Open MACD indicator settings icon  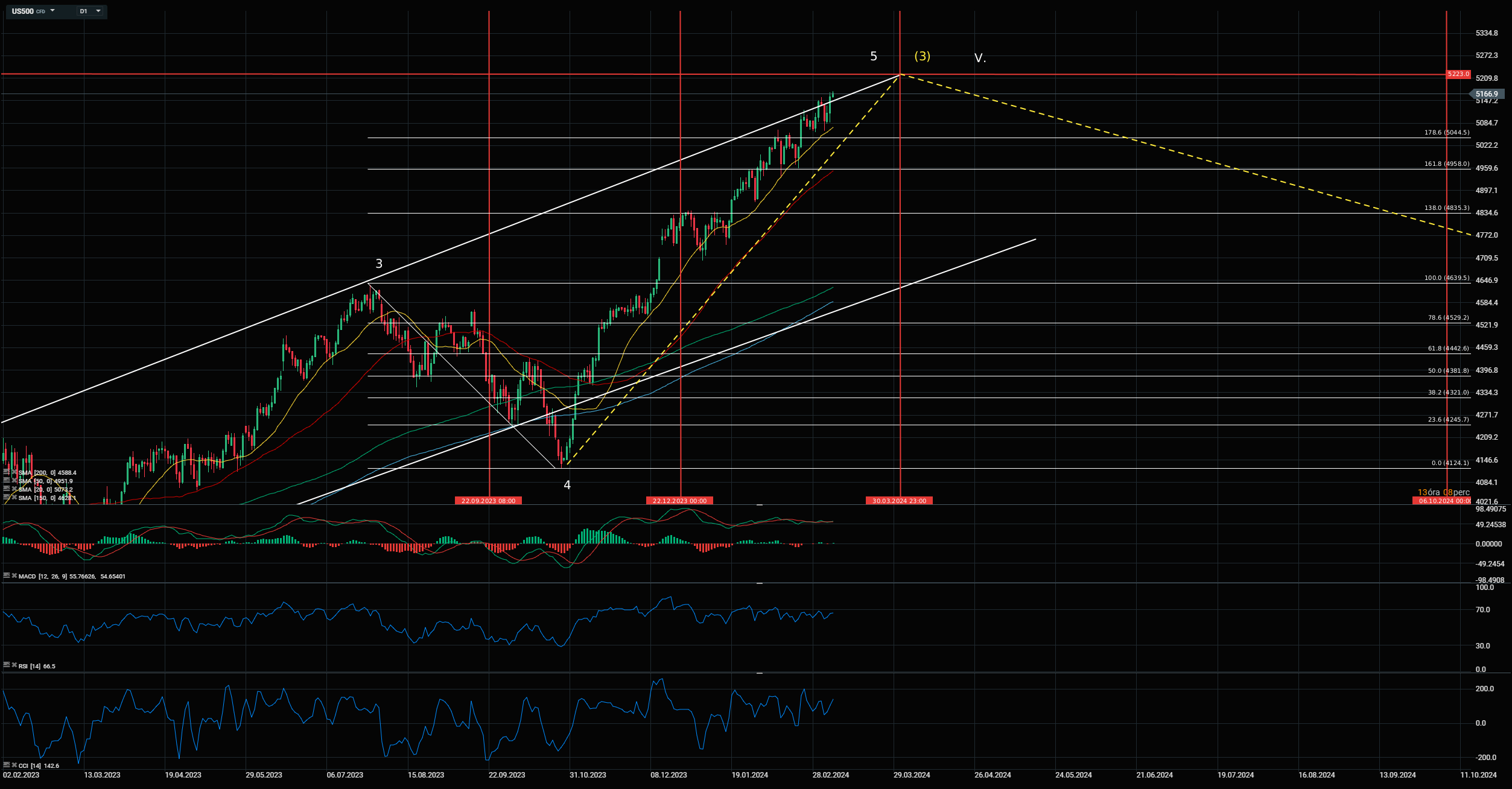(6, 576)
